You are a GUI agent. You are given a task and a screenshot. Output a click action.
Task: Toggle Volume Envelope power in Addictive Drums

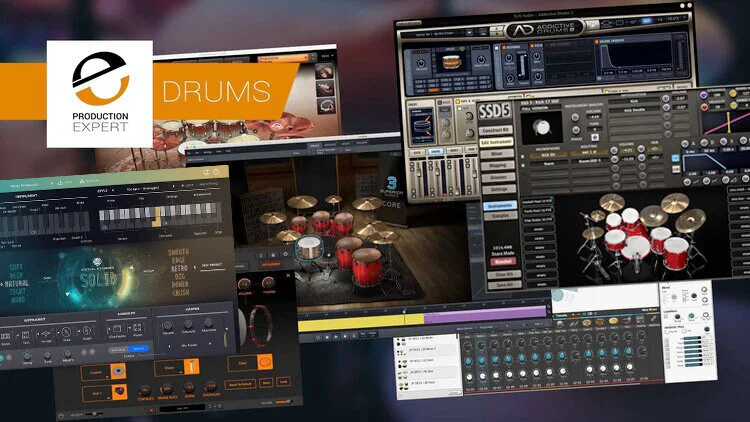pos(596,42)
